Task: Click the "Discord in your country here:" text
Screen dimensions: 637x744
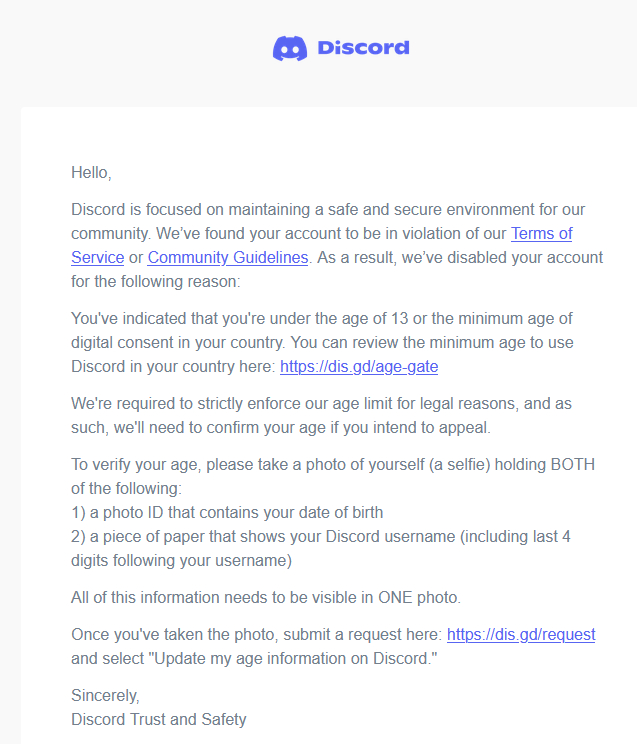Action: pyautogui.click(x=173, y=367)
